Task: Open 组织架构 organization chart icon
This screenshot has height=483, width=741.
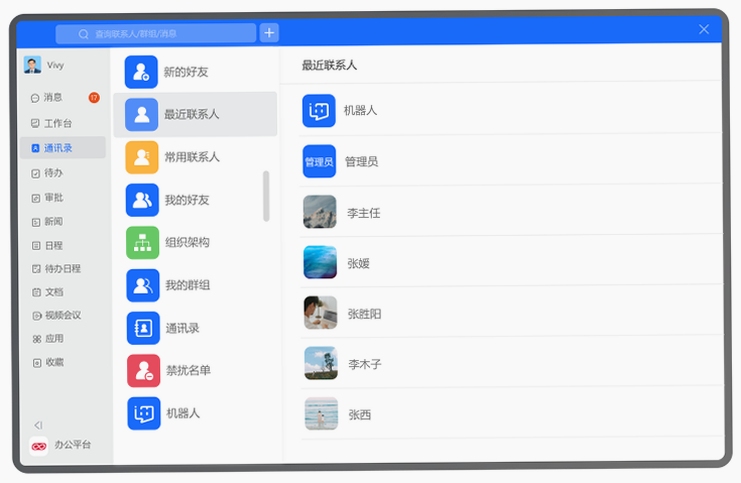Action: [142, 242]
